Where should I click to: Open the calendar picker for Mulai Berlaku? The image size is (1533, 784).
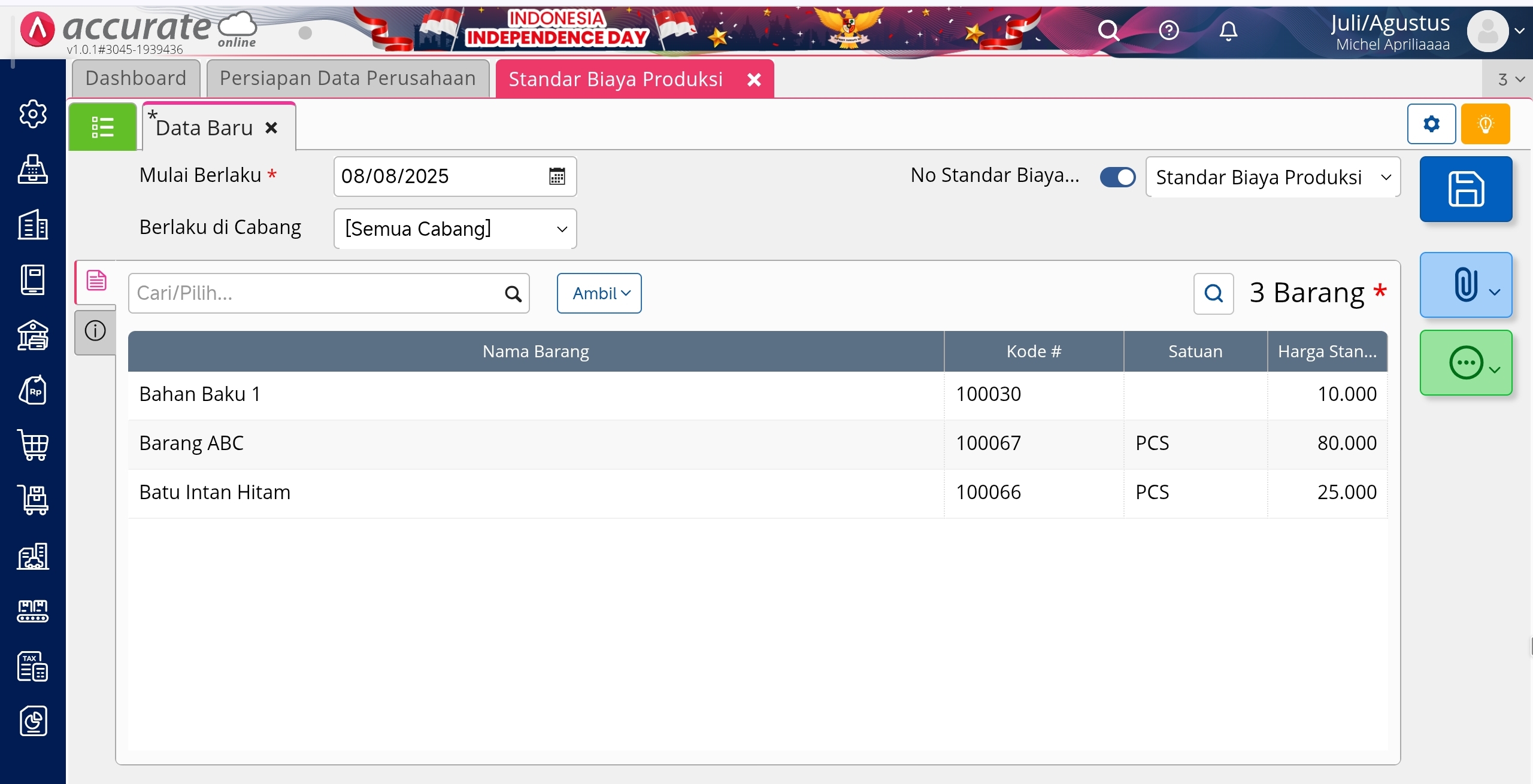point(557,177)
